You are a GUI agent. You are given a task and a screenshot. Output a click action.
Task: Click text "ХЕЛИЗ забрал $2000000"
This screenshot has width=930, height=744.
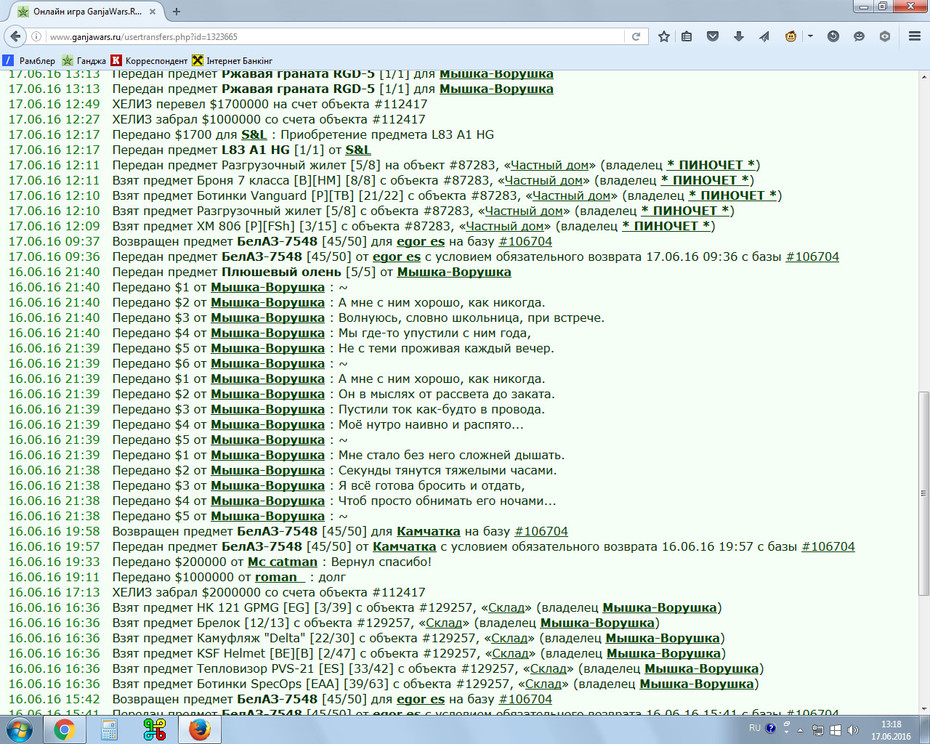tap(186, 593)
